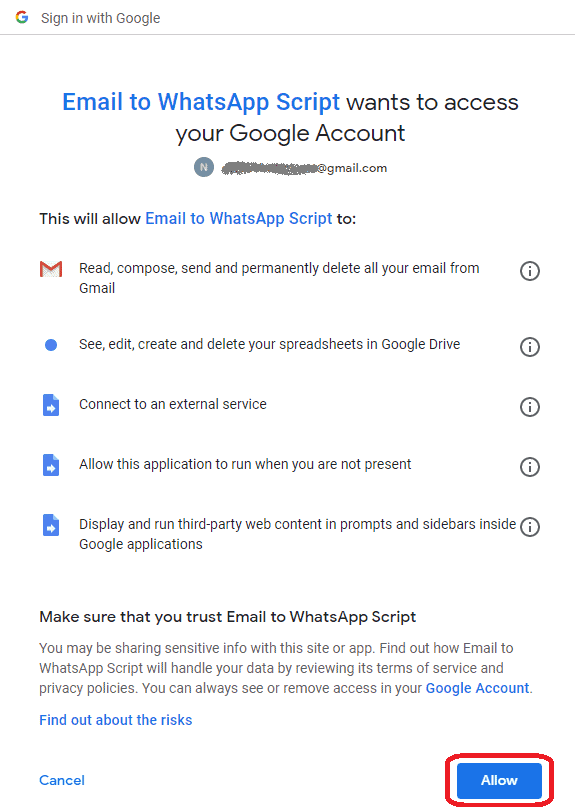Show info for third-party web content permission
Screen dimensions: 575x809
coord(530,527)
